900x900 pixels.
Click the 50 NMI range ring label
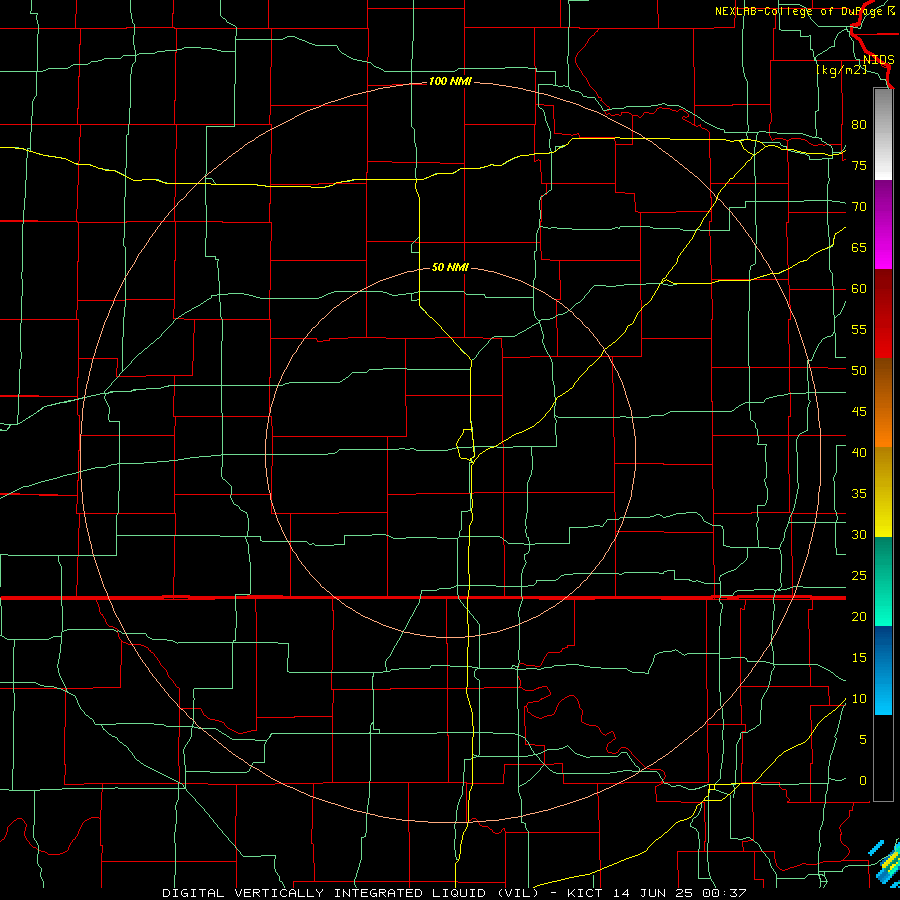[x=450, y=267]
